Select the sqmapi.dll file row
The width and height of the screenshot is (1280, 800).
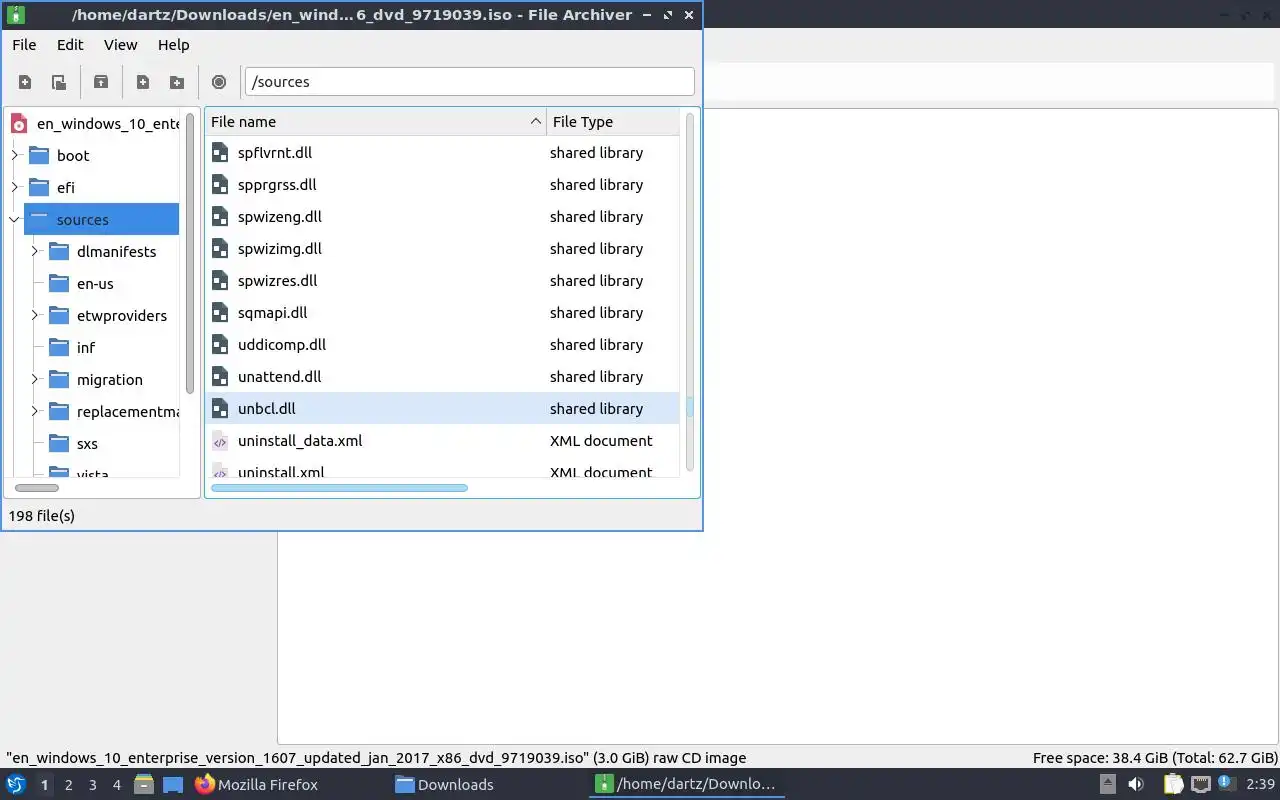(x=442, y=313)
